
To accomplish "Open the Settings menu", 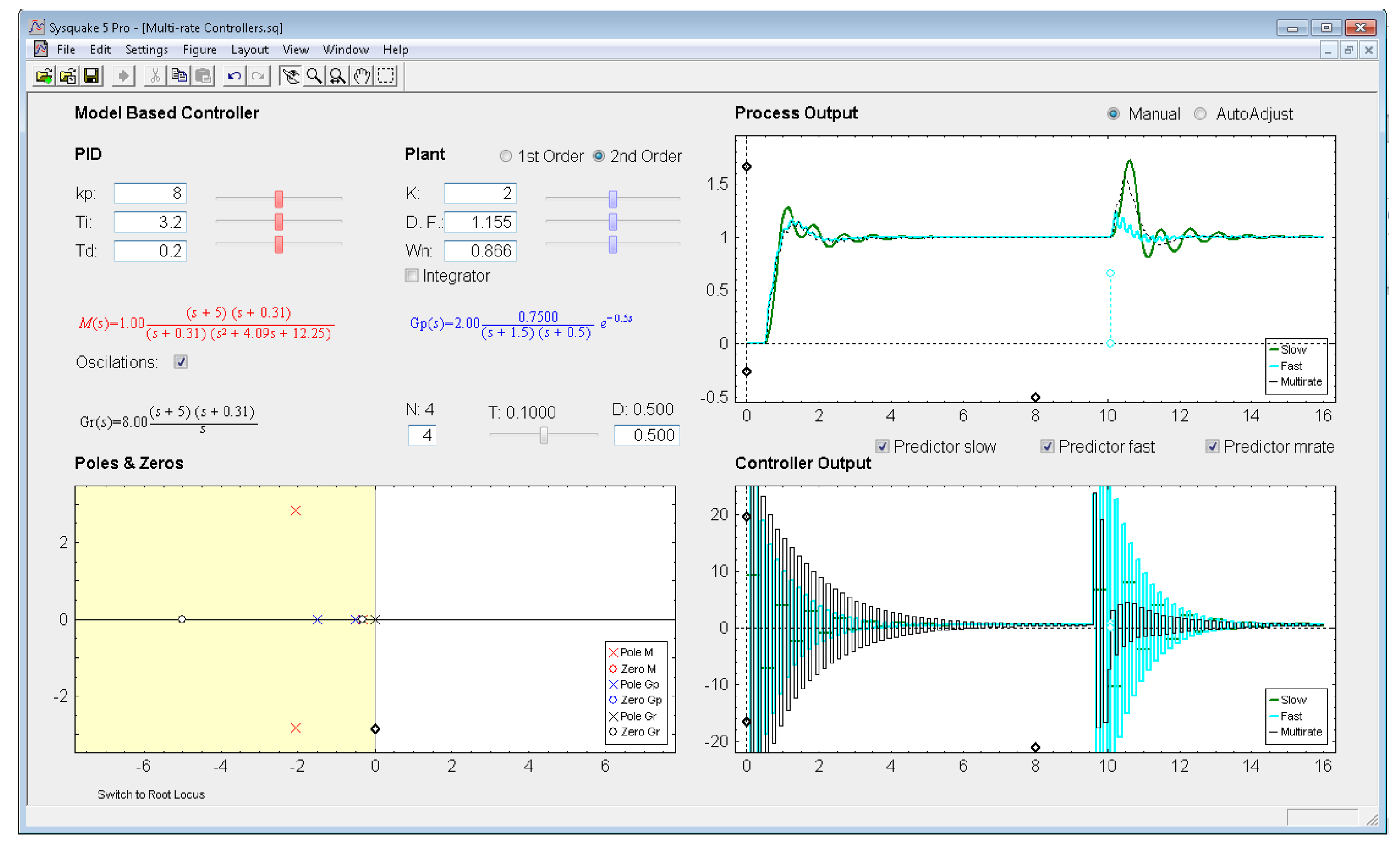I will tap(146, 50).
